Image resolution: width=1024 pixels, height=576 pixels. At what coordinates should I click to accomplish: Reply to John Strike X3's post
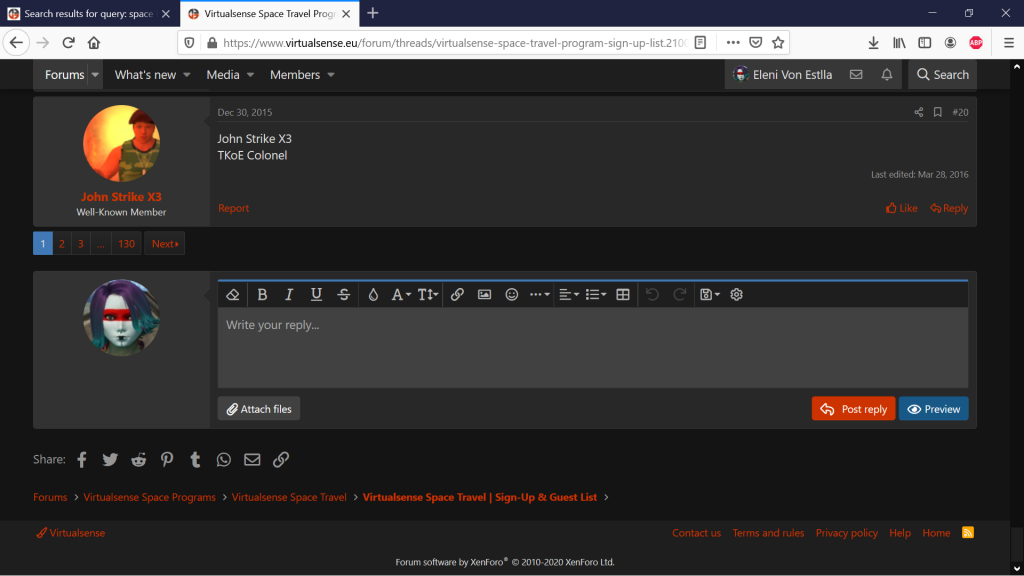pyautogui.click(x=949, y=208)
